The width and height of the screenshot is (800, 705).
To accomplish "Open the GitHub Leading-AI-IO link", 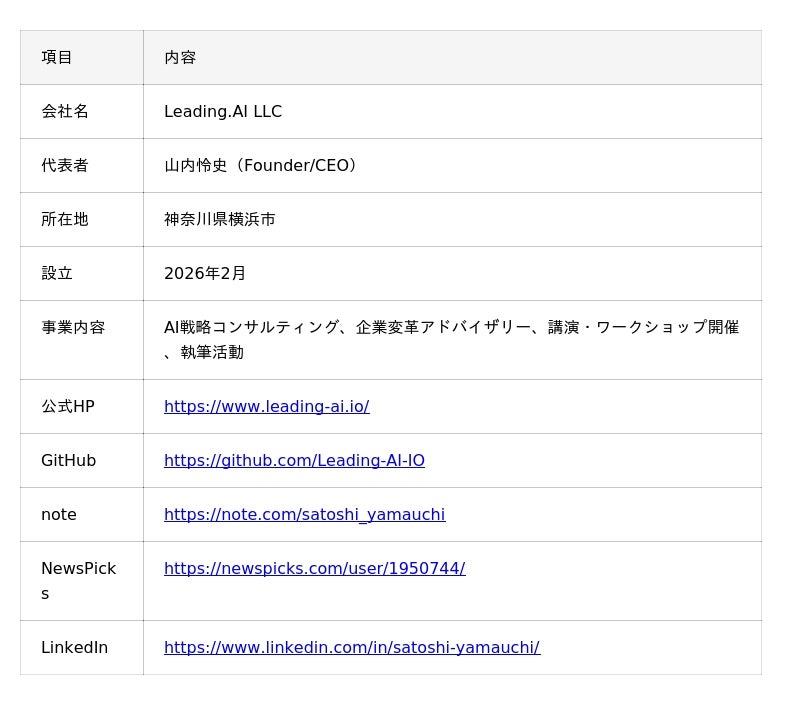I will coord(294,460).
